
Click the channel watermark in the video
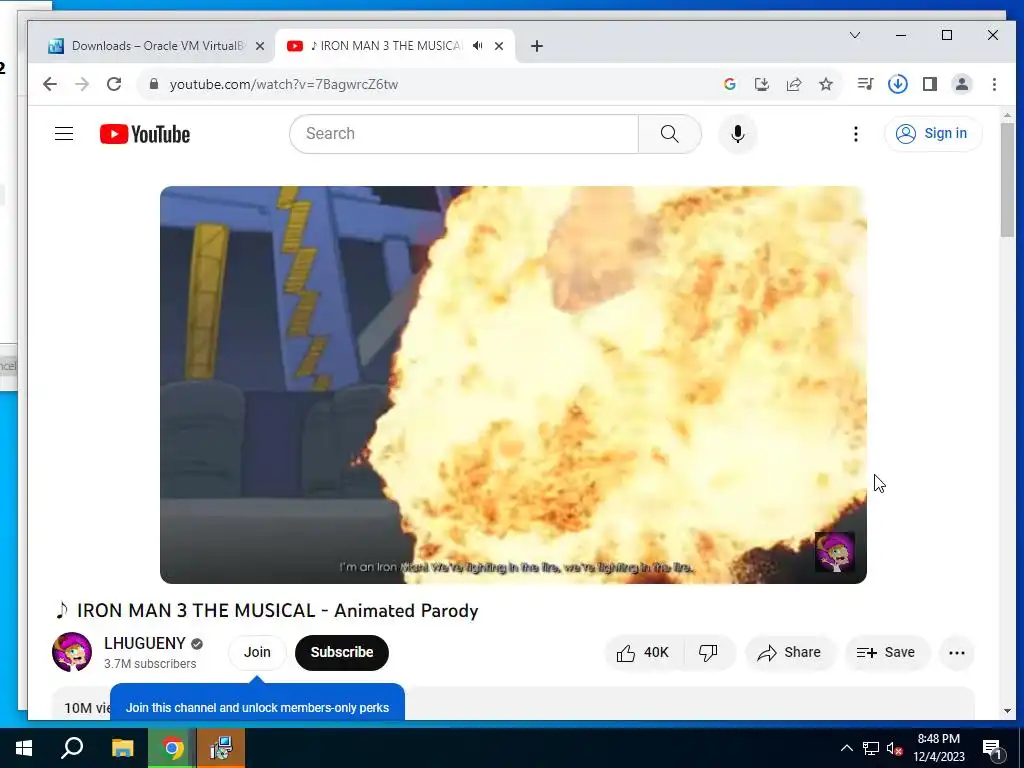(x=835, y=552)
